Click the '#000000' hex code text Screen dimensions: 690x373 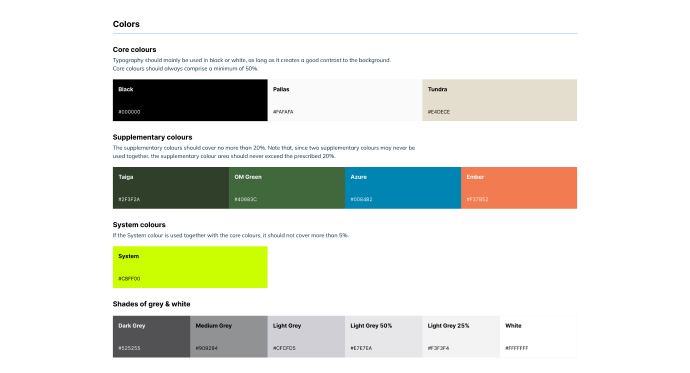coord(129,112)
